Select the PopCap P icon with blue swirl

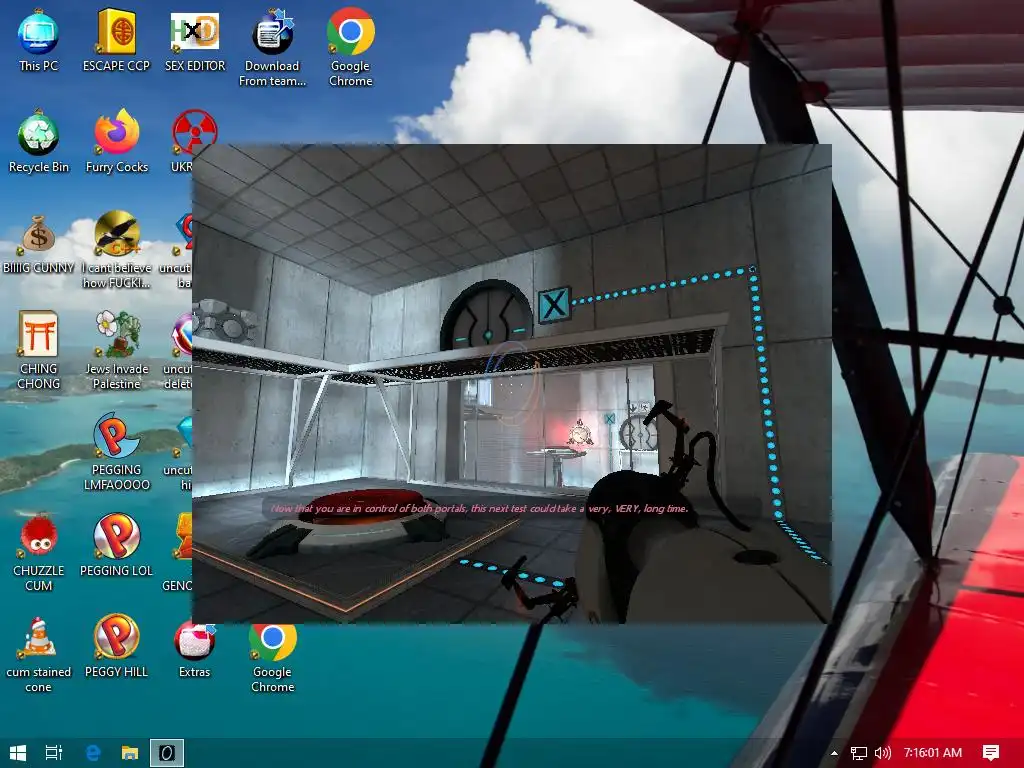(x=116, y=451)
